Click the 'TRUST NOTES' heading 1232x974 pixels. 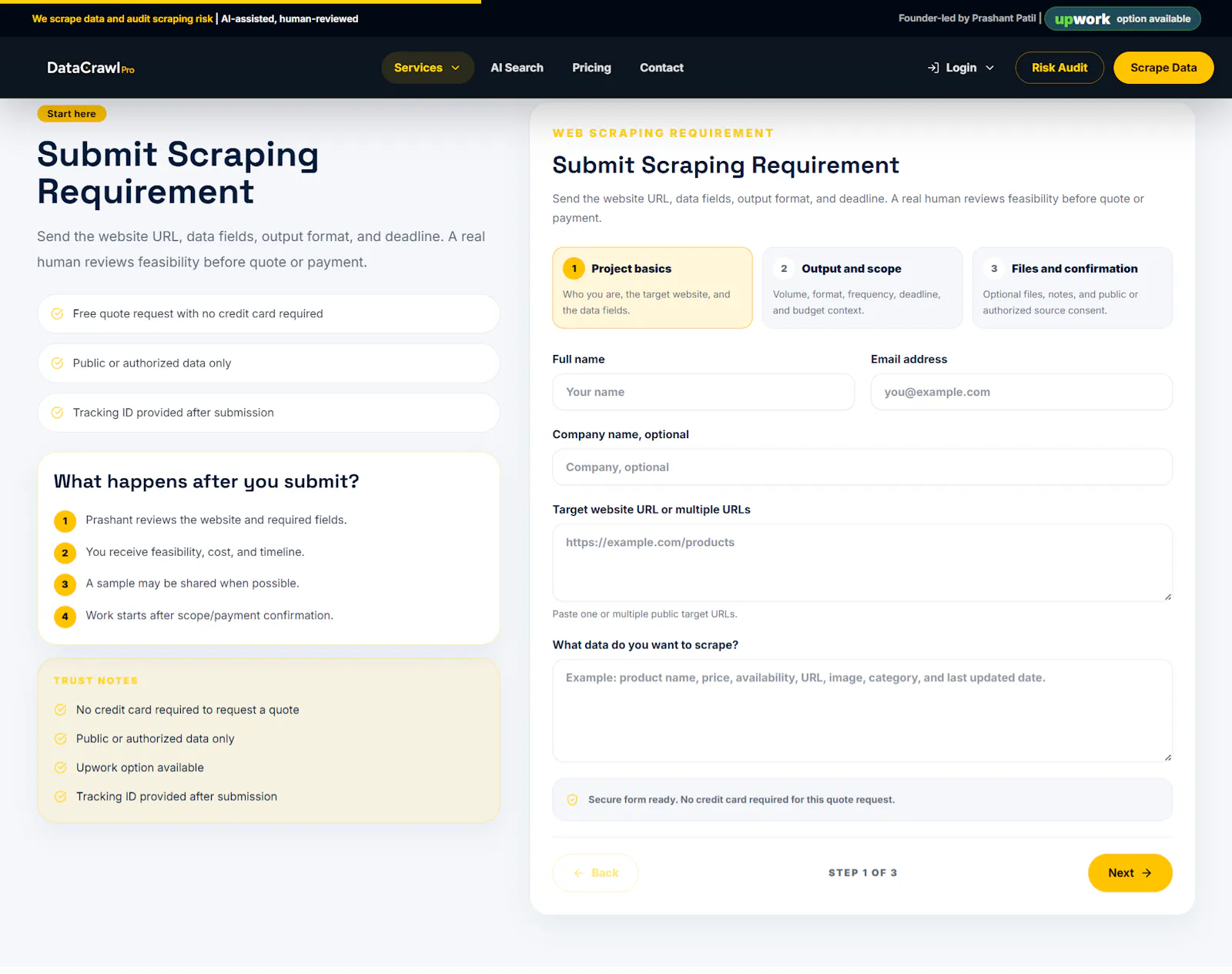point(95,681)
